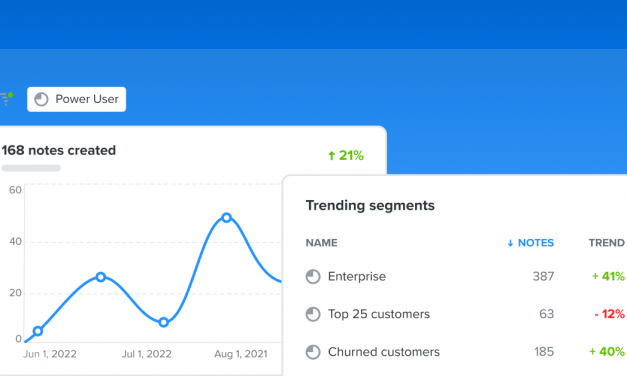
Task: Open the filter icon with green dot
Action: coord(6,98)
